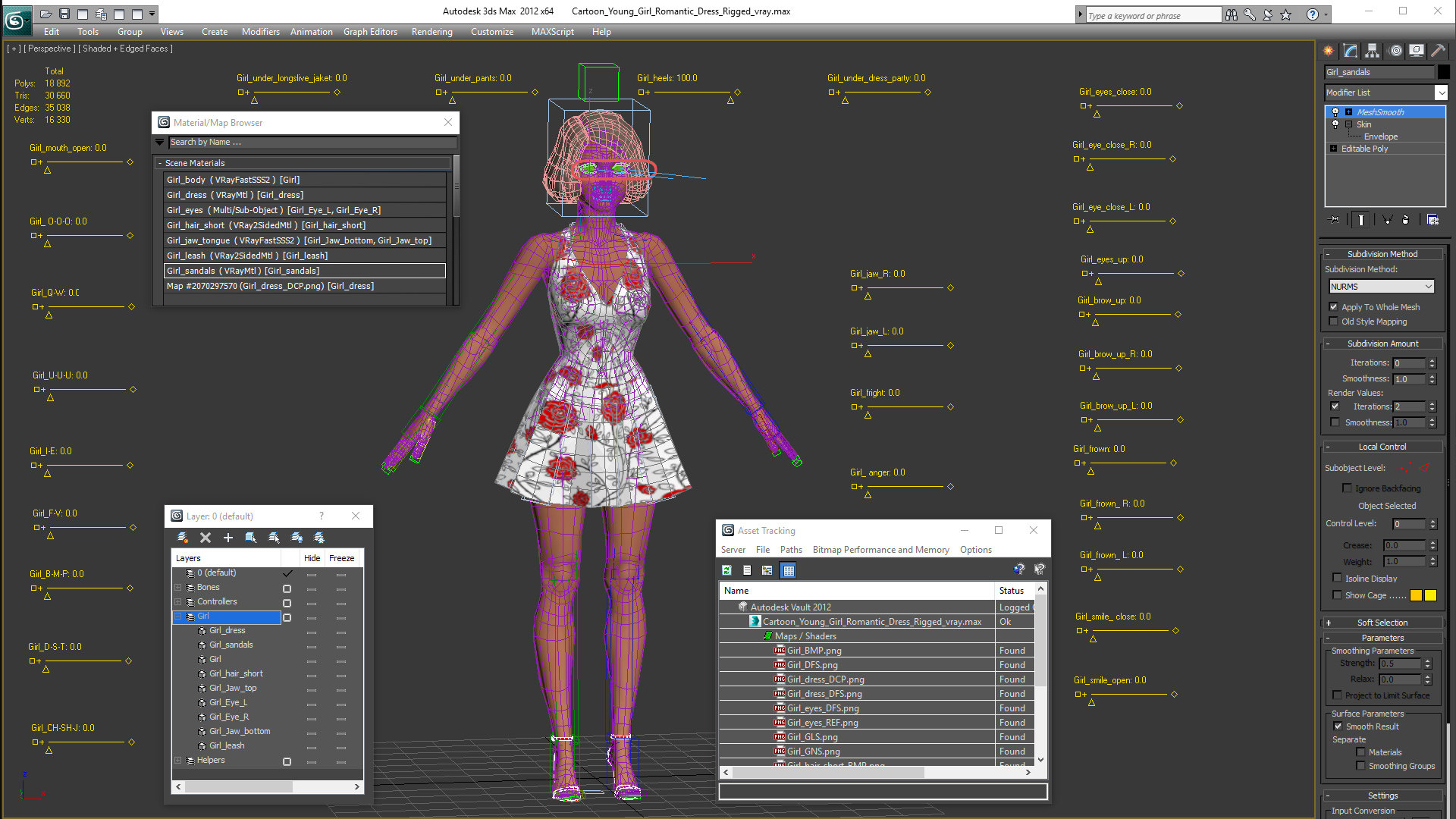Click Add Selected Objects plus icon
1456x819 pixels.
tap(228, 538)
